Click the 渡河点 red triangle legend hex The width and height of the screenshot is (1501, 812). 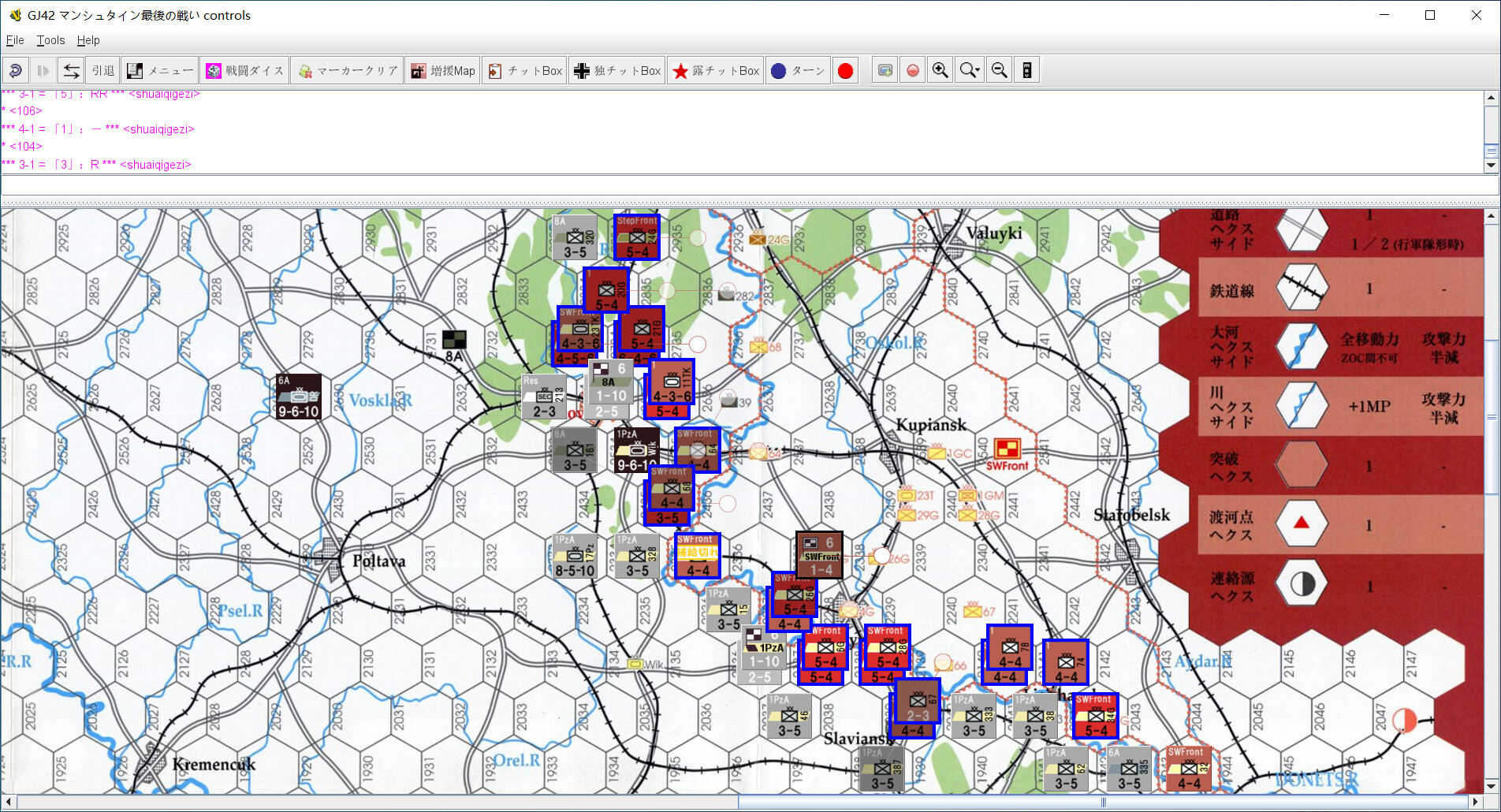(1302, 523)
